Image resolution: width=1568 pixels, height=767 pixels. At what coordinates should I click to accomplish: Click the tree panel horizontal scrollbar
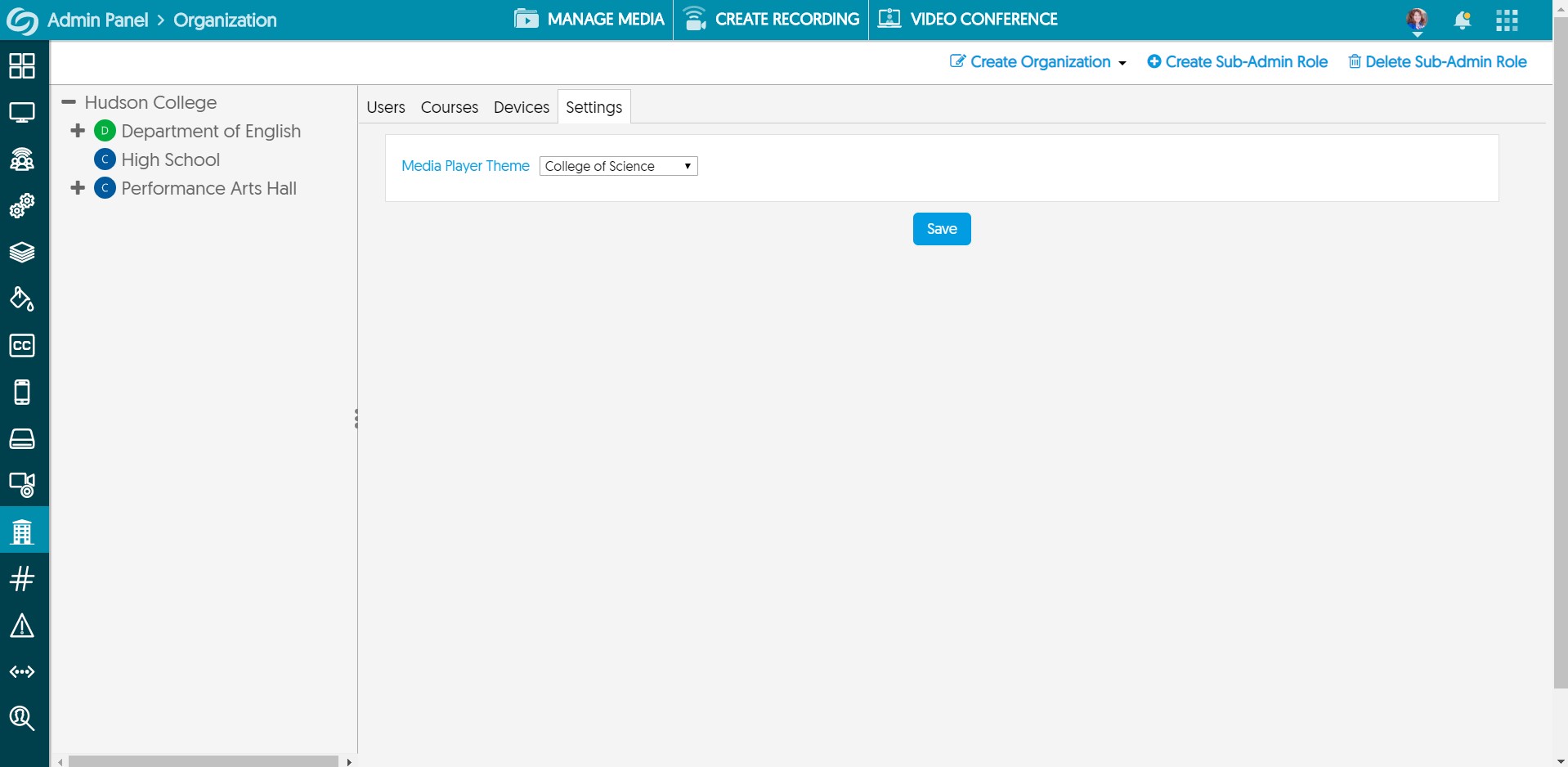point(204,761)
